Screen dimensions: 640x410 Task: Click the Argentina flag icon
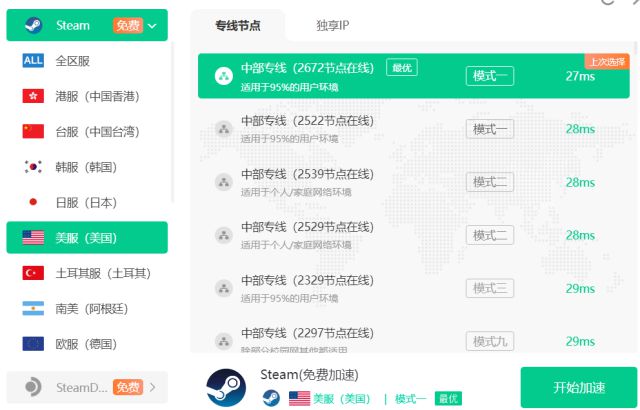point(33,308)
